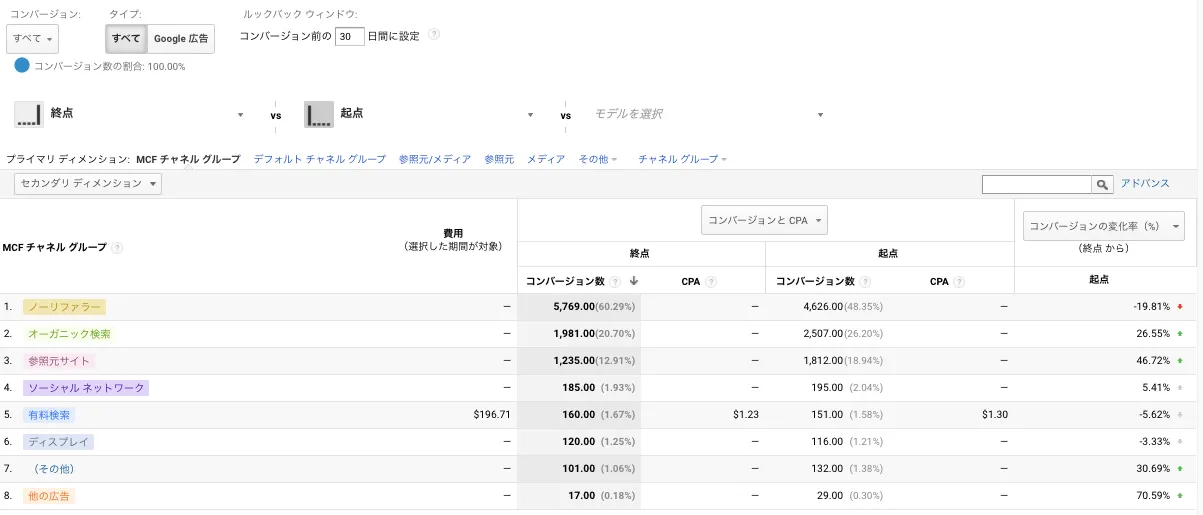This screenshot has width=1203, height=515.
Task: Click the 70.59% change value
Action: coord(1153,496)
